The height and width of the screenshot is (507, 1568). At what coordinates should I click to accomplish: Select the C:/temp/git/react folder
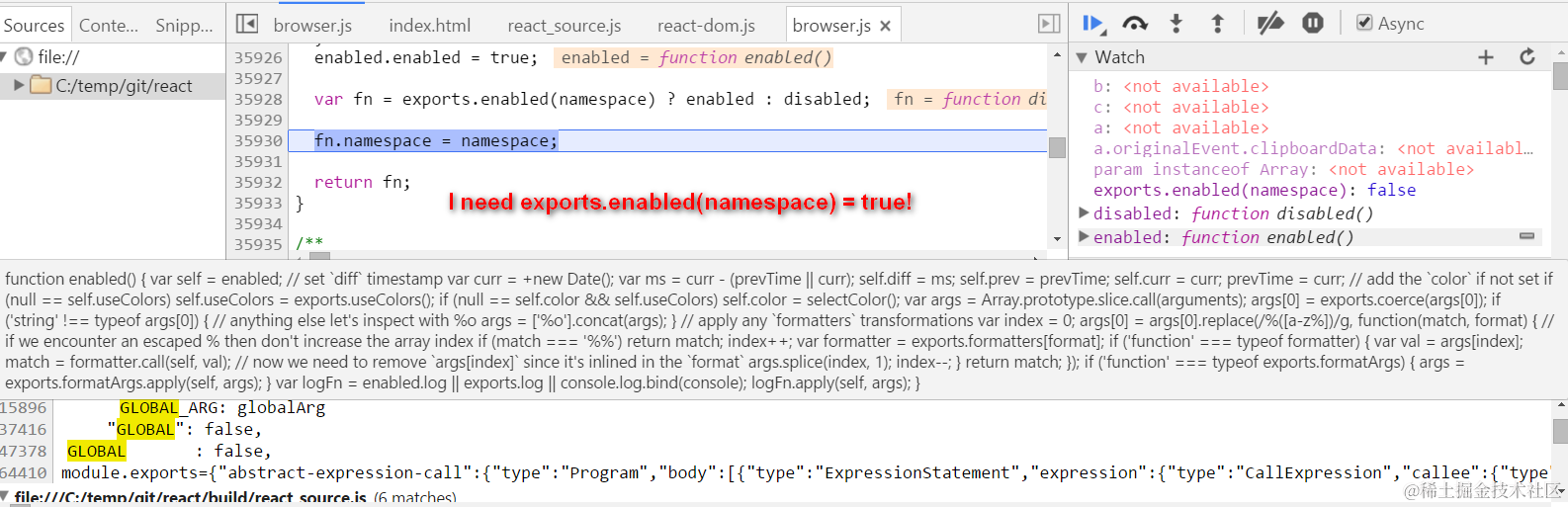click(x=124, y=86)
